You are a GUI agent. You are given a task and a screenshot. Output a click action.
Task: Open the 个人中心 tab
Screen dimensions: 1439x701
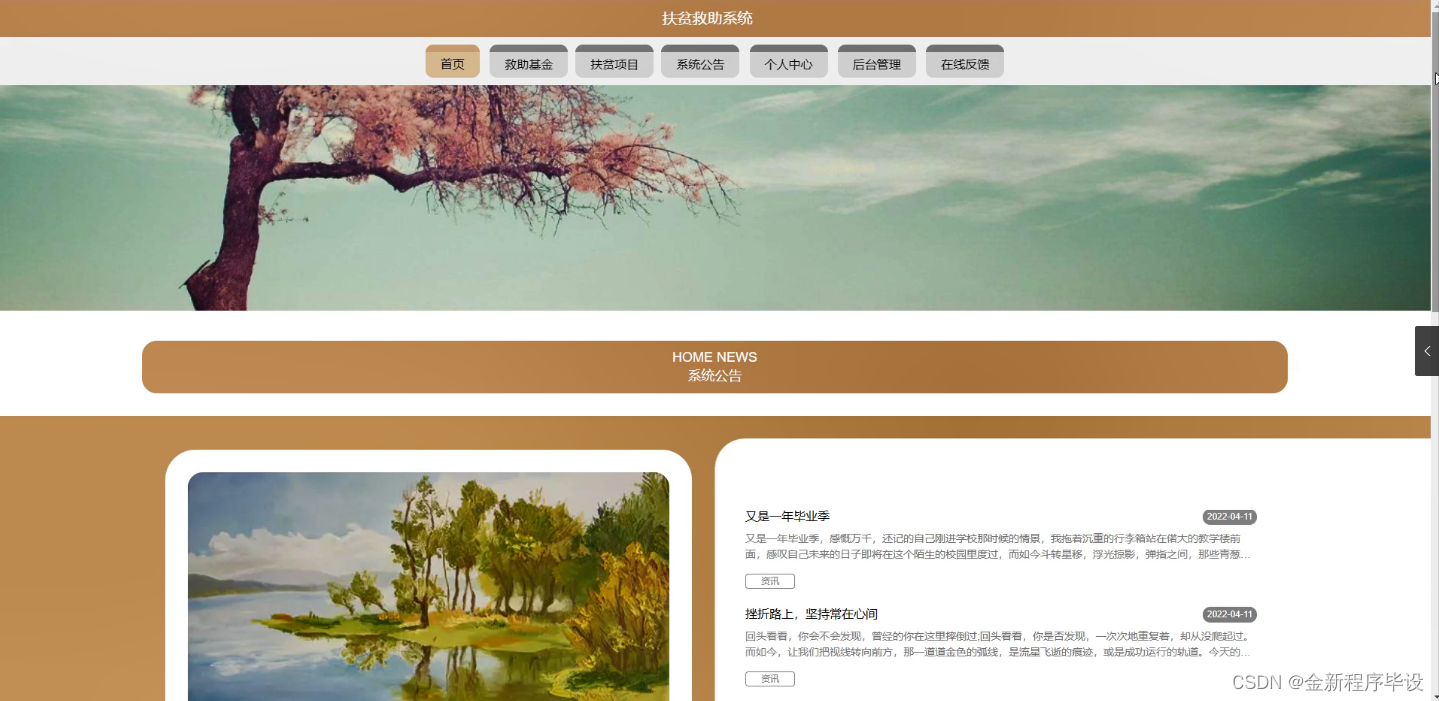(x=788, y=61)
